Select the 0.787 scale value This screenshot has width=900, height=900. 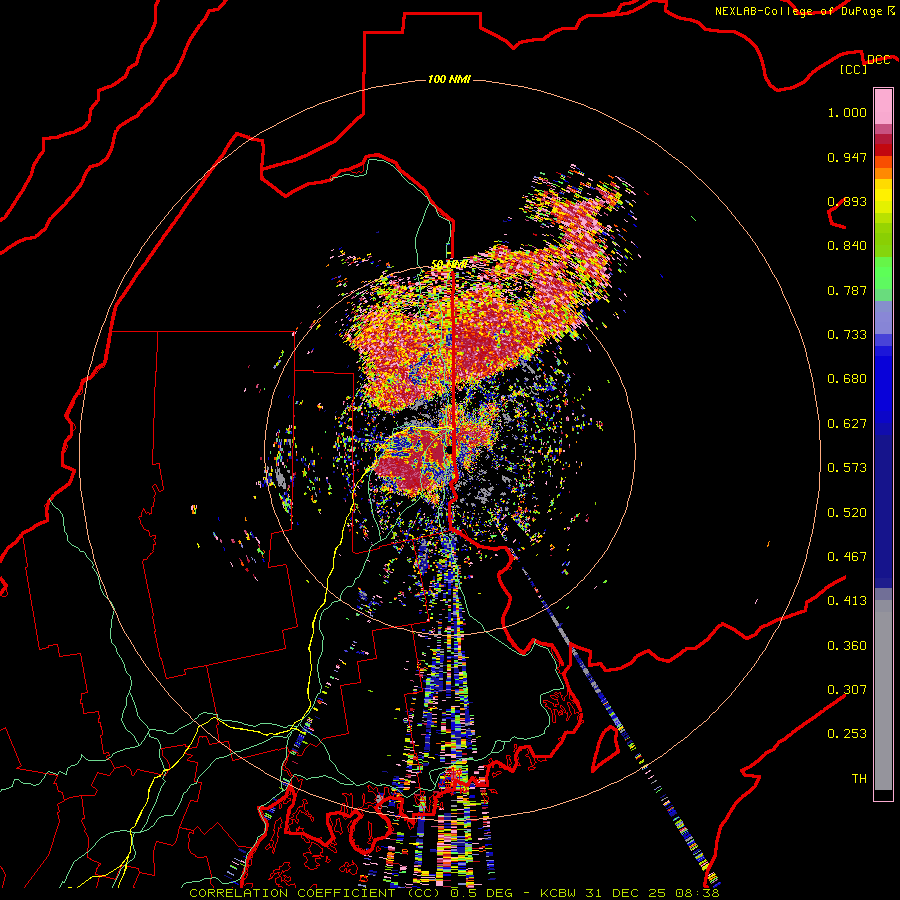[847, 290]
